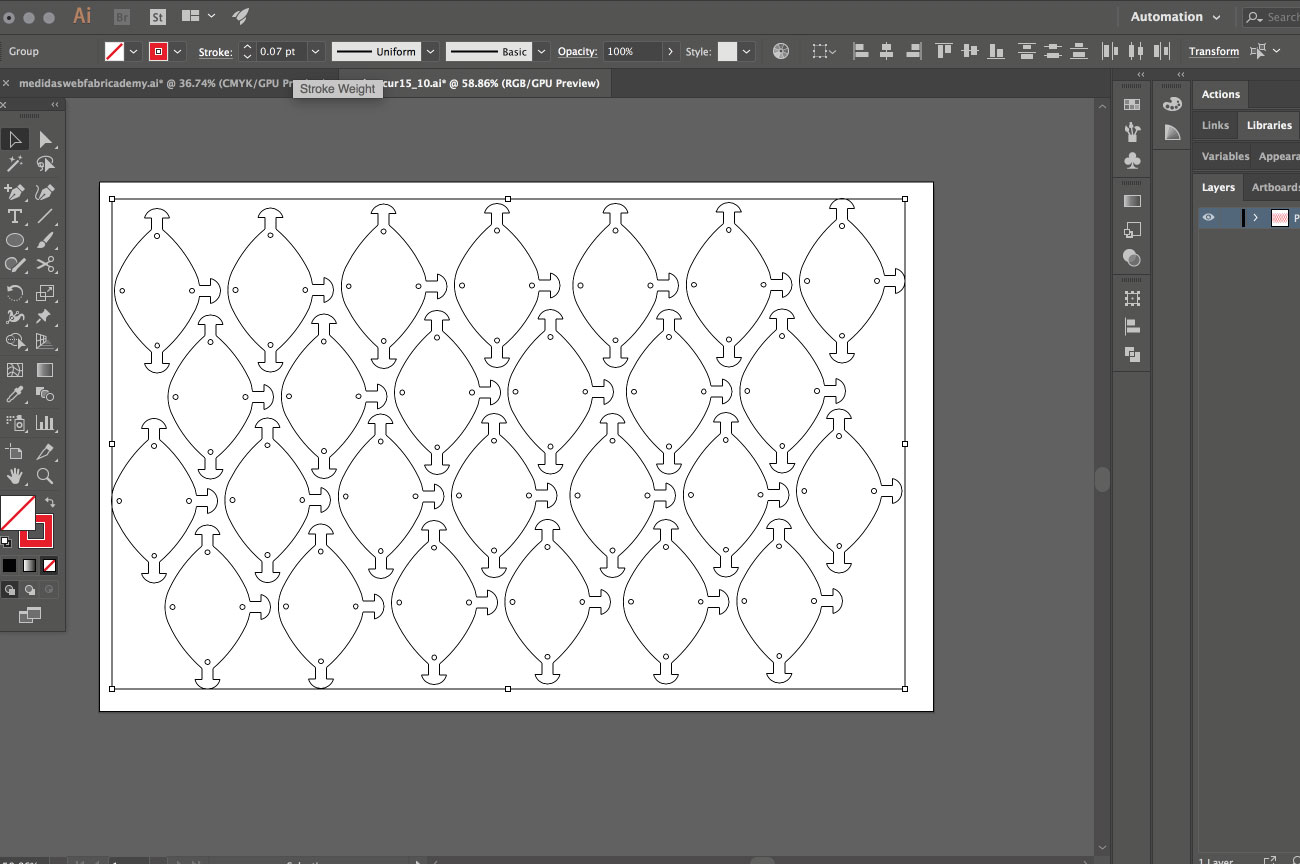
Task: Select the Zoom magnifier tool
Action: pyautogui.click(x=45, y=476)
